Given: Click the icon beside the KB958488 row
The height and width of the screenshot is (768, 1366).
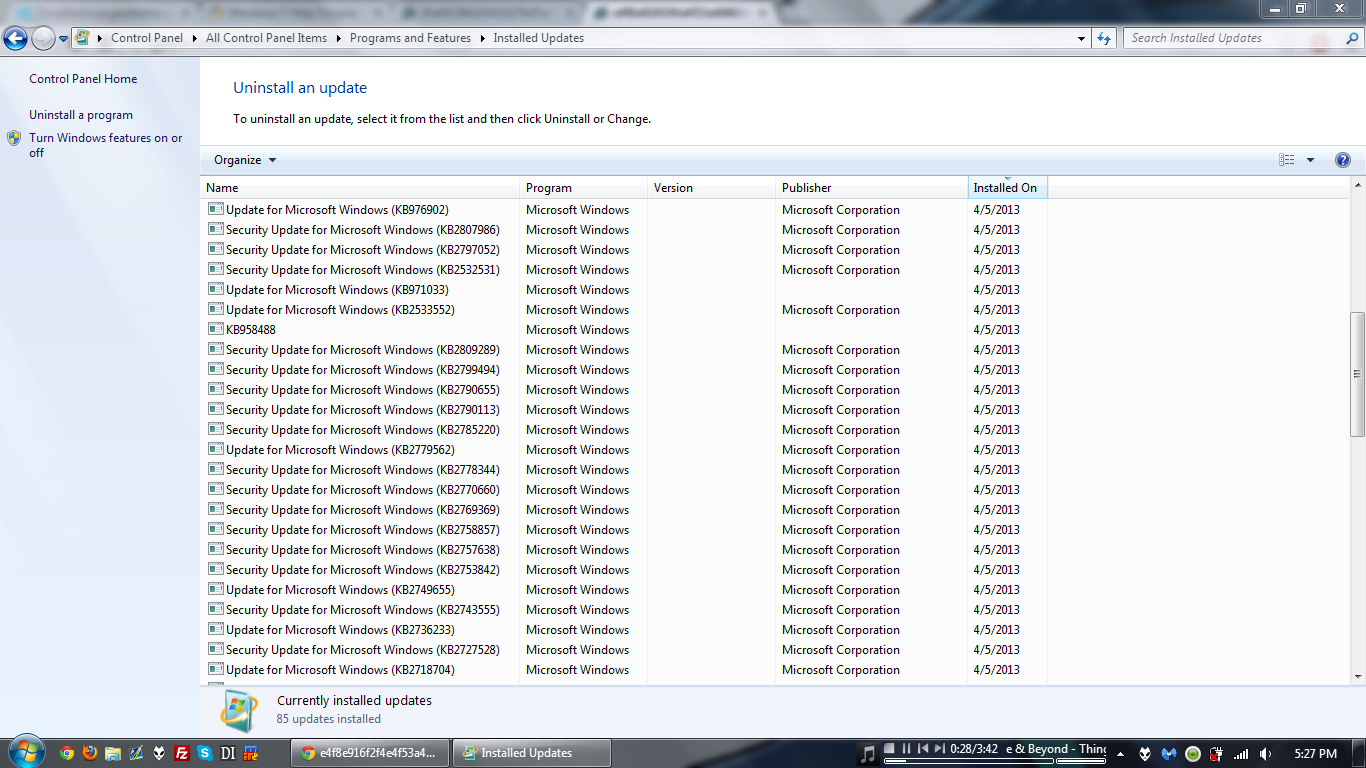Looking at the screenshot, I should (x=215, y=329).
